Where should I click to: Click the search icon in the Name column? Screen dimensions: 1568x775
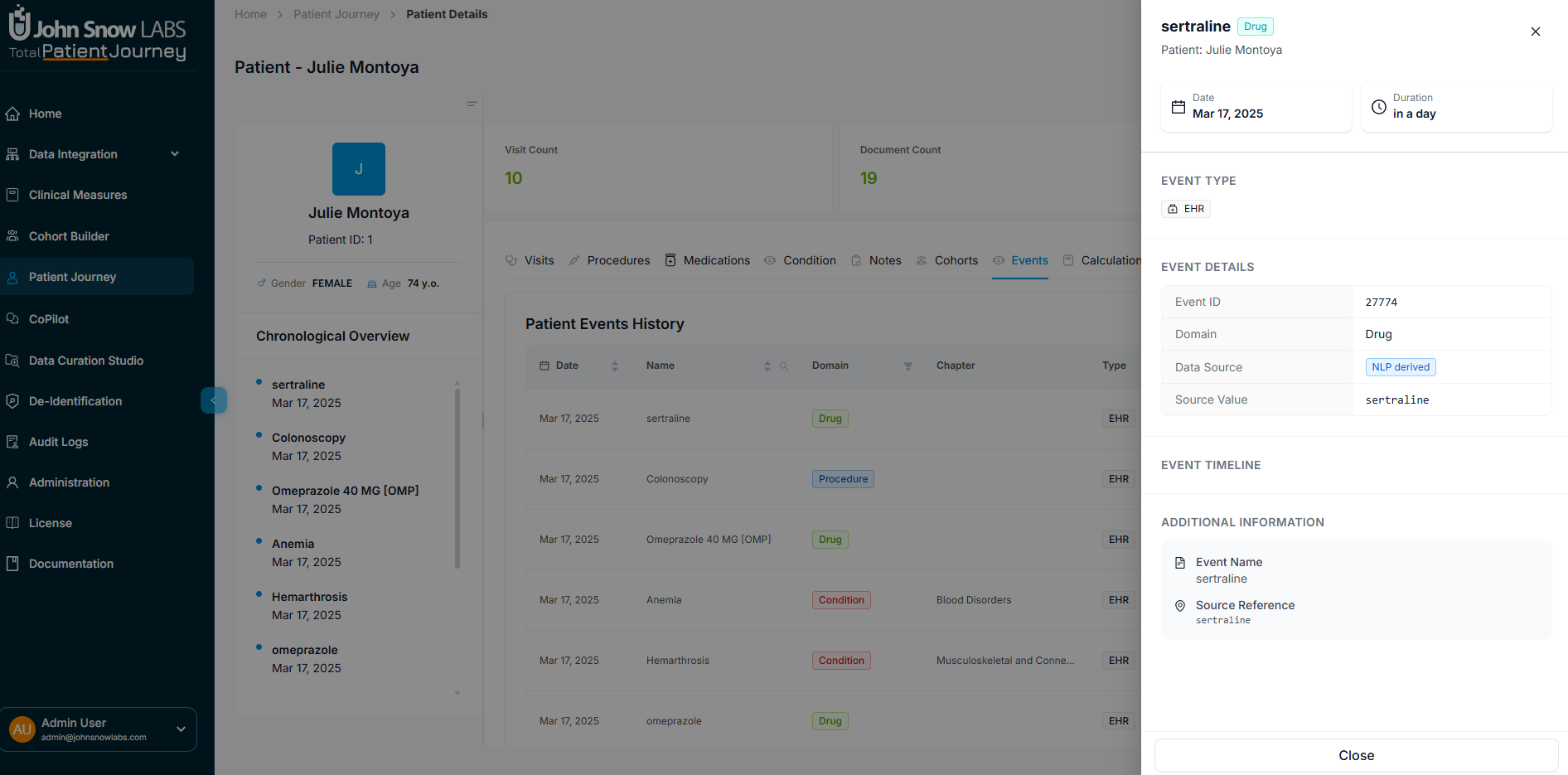coord(783,366)
